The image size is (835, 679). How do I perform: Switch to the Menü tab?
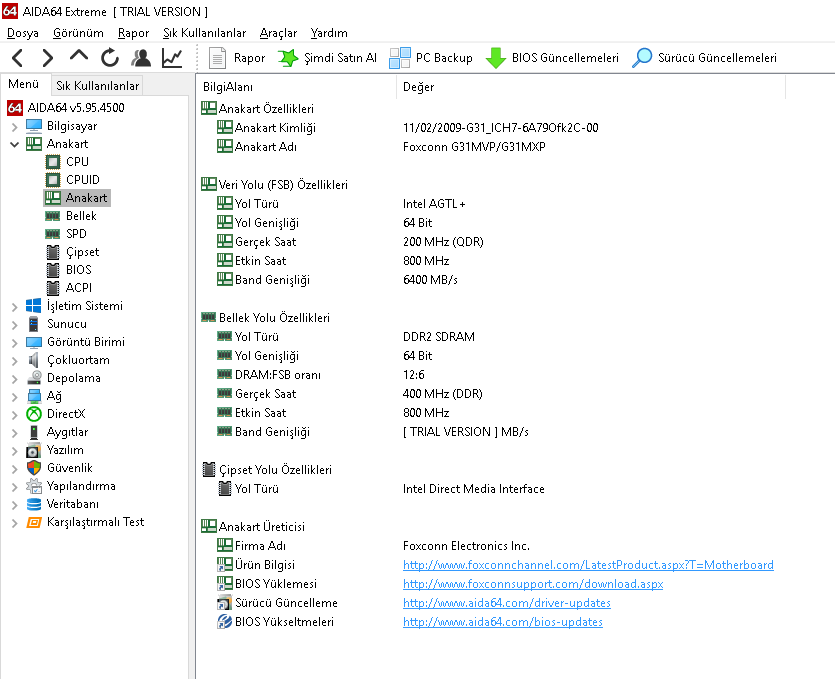coord(24,84)
